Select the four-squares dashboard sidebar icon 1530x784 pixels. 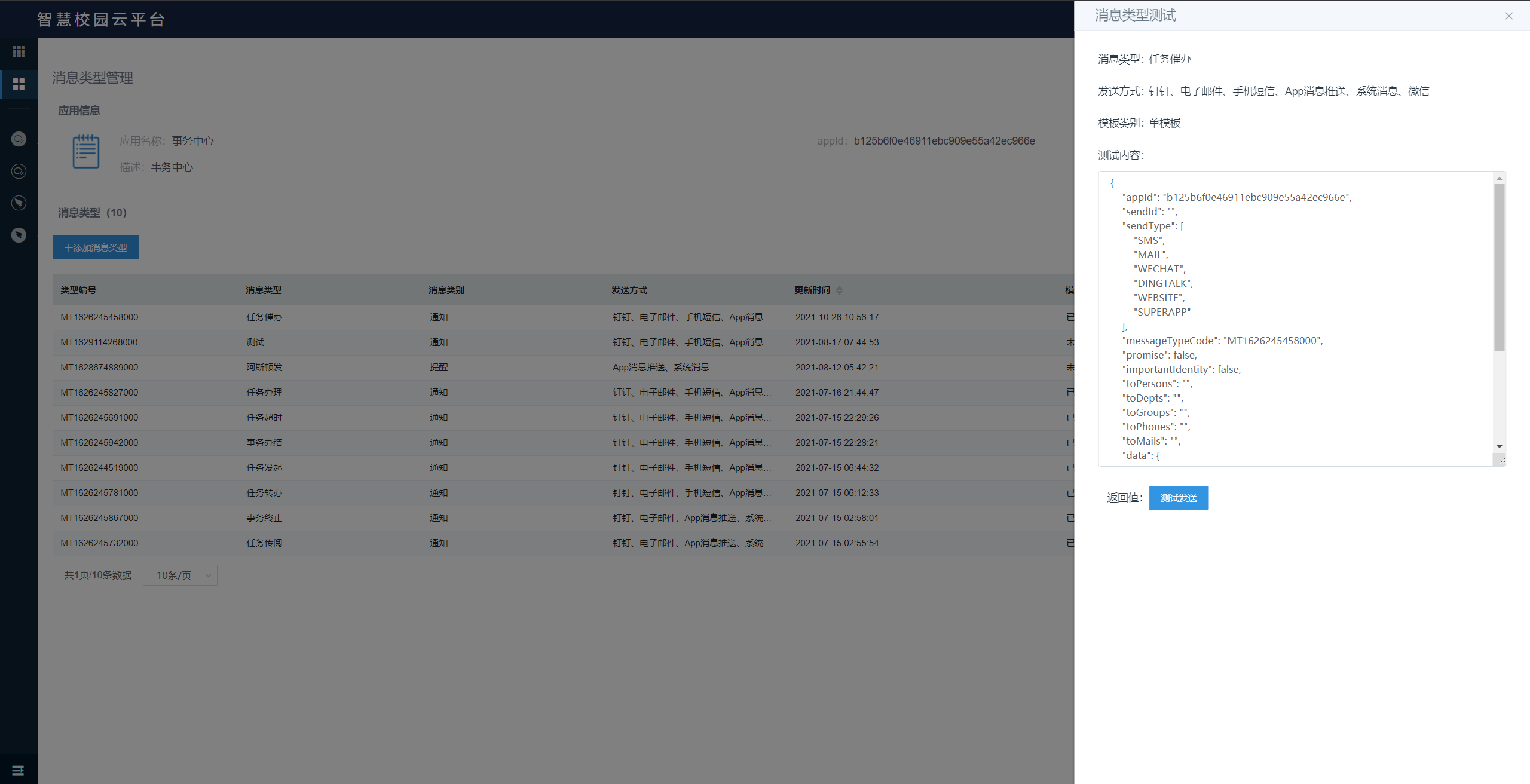pyautogui.click(x=19, y=84)
